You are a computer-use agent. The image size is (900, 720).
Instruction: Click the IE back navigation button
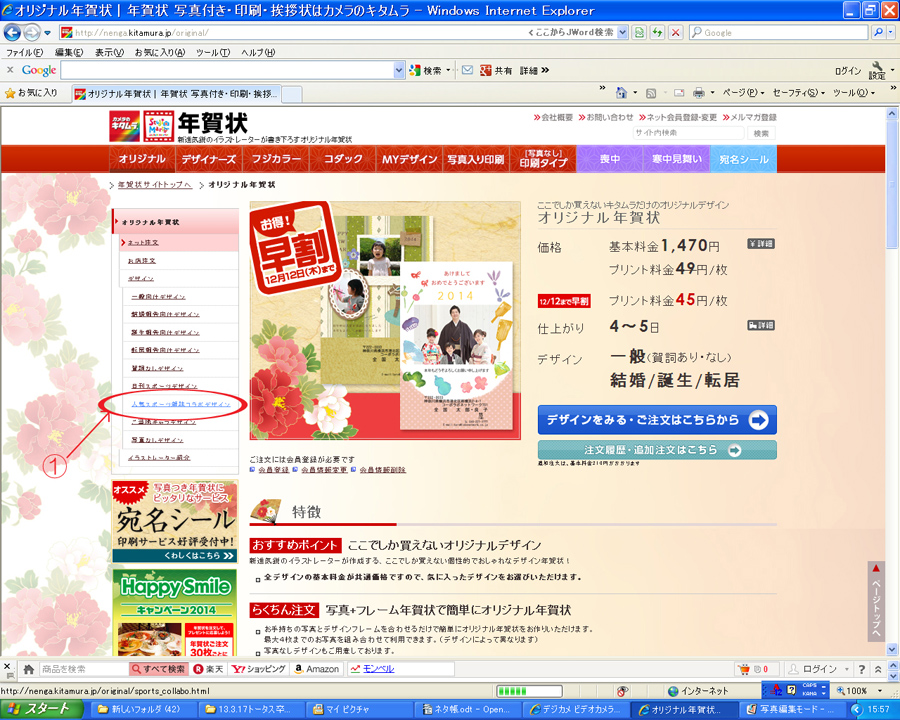coord(14,32)
